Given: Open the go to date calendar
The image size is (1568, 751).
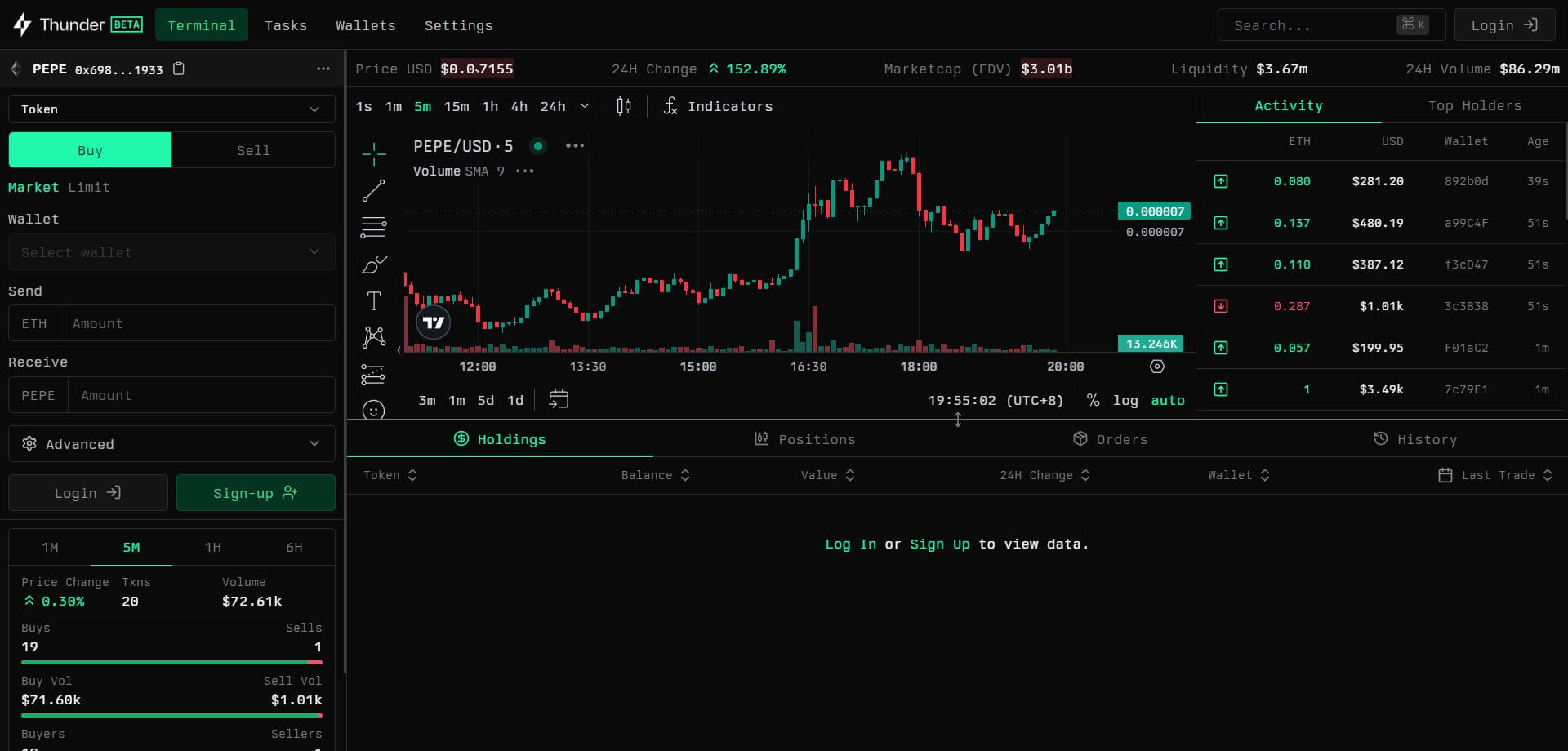Looking at the screenshot, I should click(x=559, y=400).
